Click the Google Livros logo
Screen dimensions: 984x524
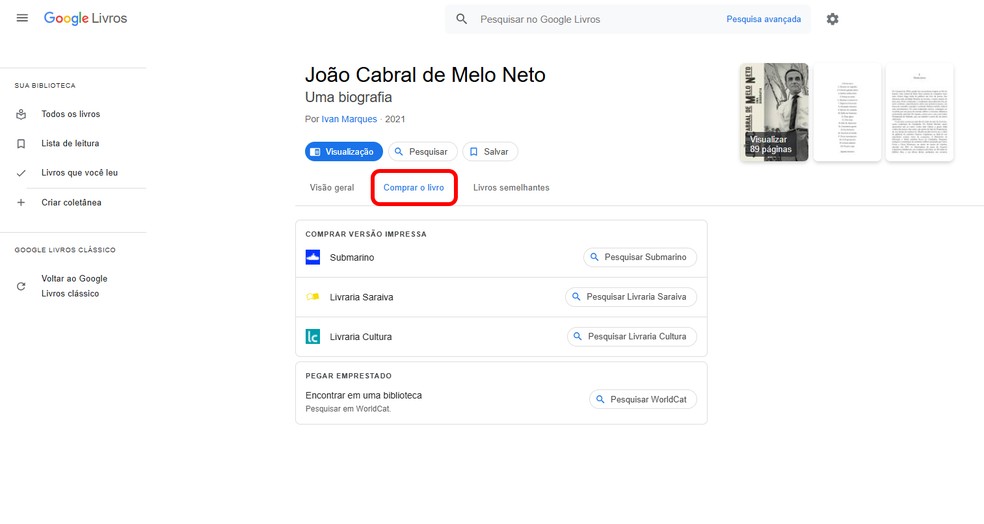click(85, 18)
